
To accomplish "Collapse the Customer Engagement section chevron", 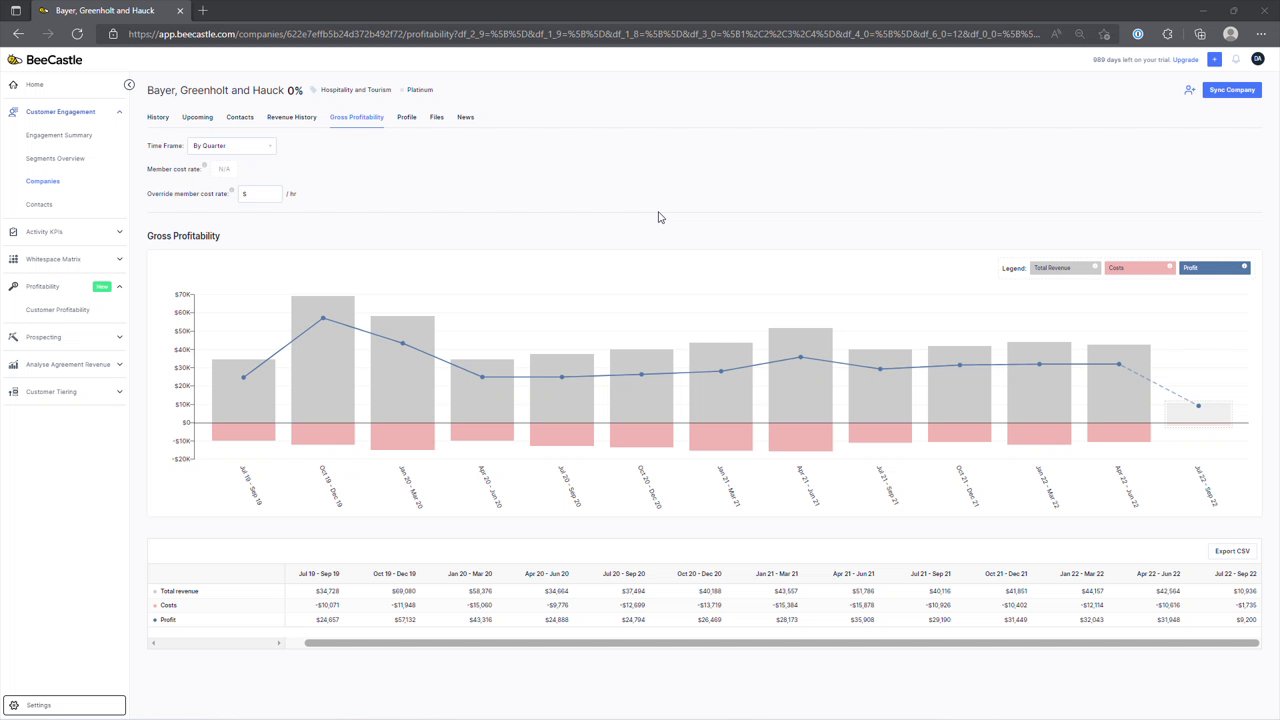I will (x=119, y=112).
